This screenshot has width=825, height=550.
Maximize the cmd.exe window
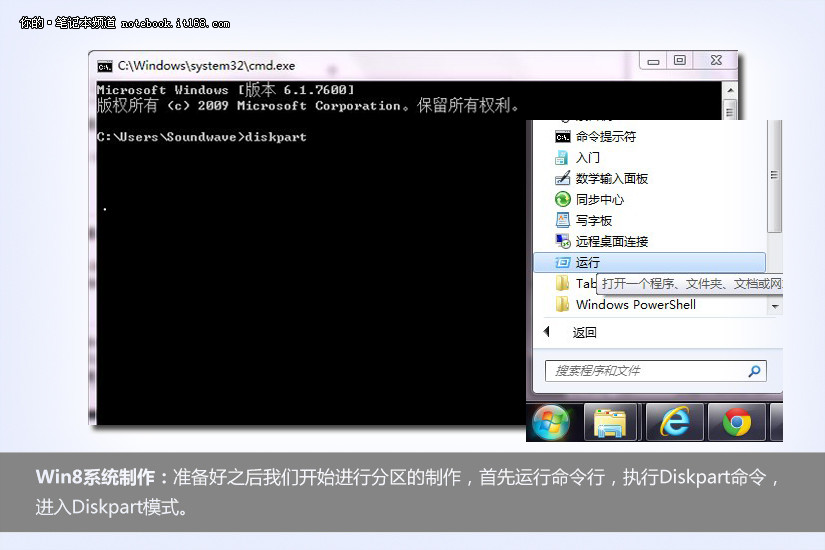point(680,61)
